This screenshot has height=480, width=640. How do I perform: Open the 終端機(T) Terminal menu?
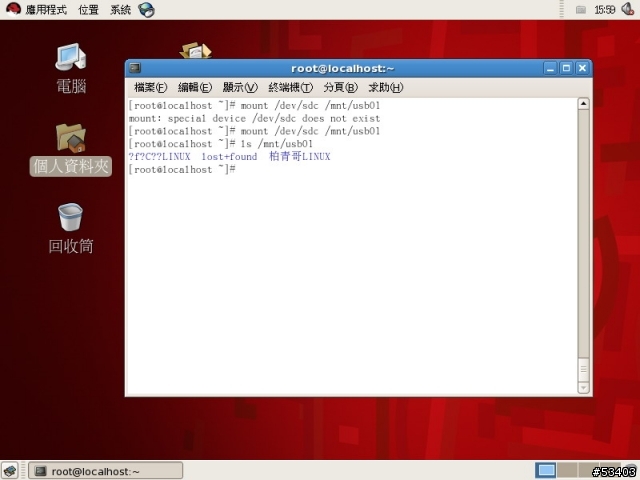(290, 87)
